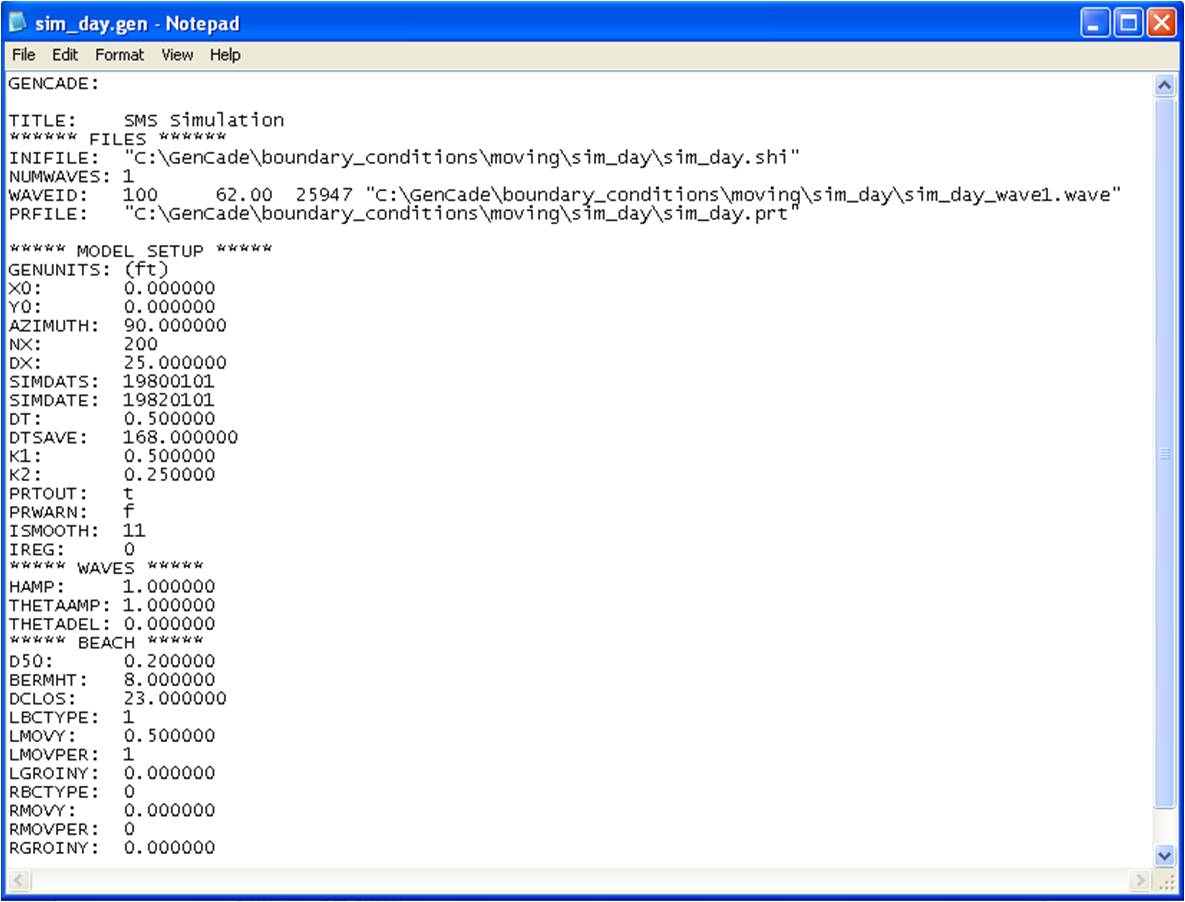Click the horizontal scrollbar right arrow
This screenshot has height=902, width=1185.
(1139, 880)
